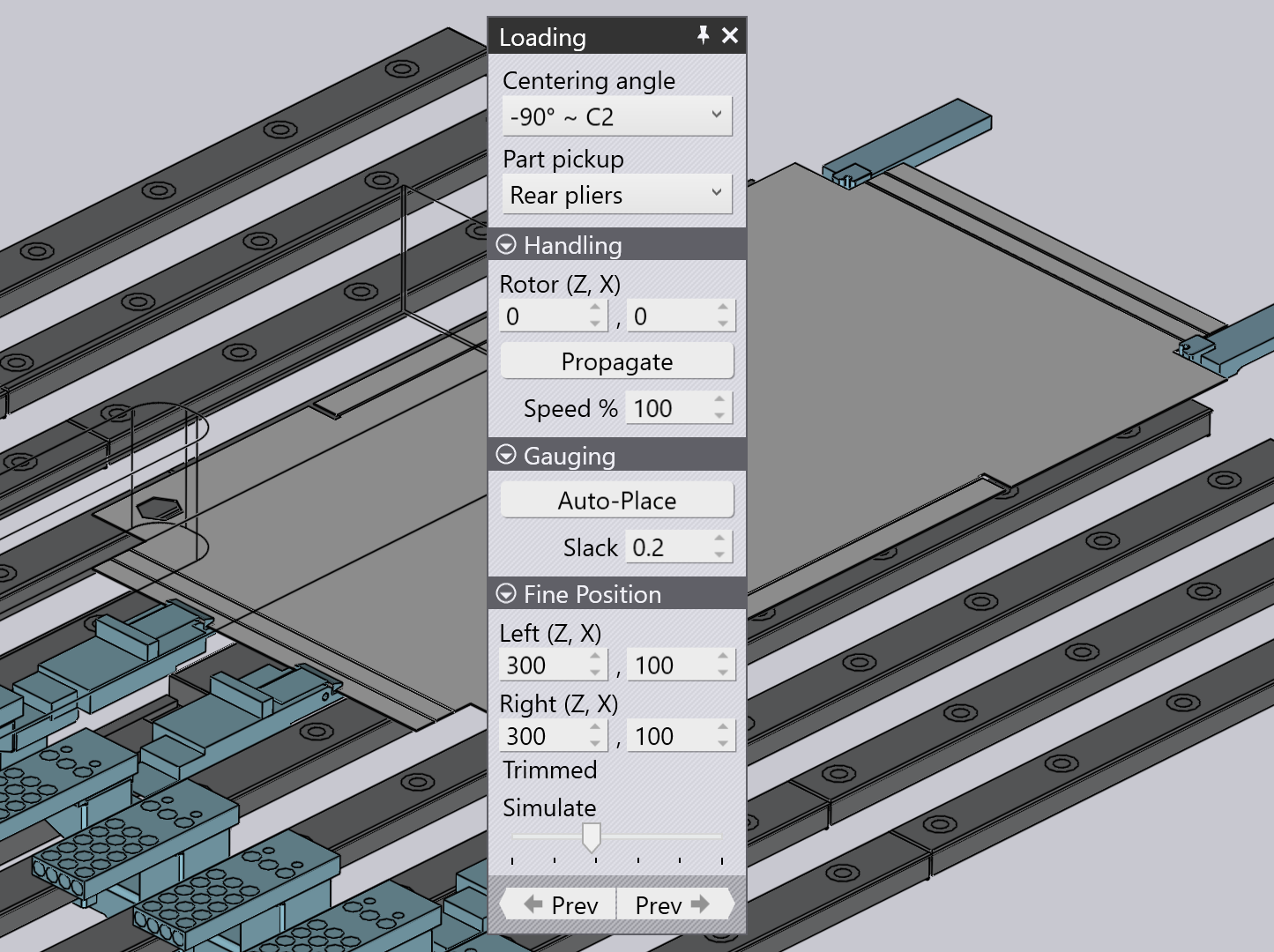This screenshot has height=952, width=1274.
Task: Decrease the Slack value
Action: (x=719, y=554)
